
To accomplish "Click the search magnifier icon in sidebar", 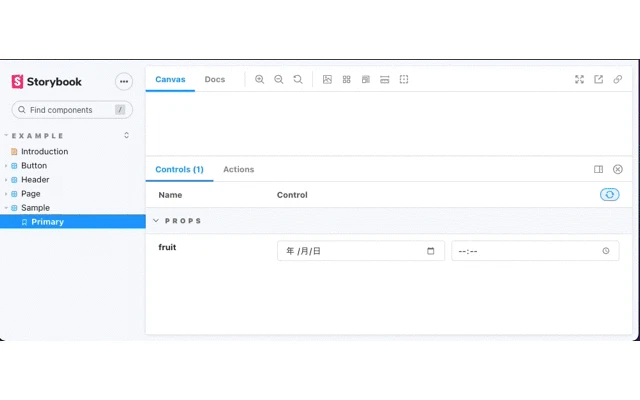I will click(x=22, y=110).
